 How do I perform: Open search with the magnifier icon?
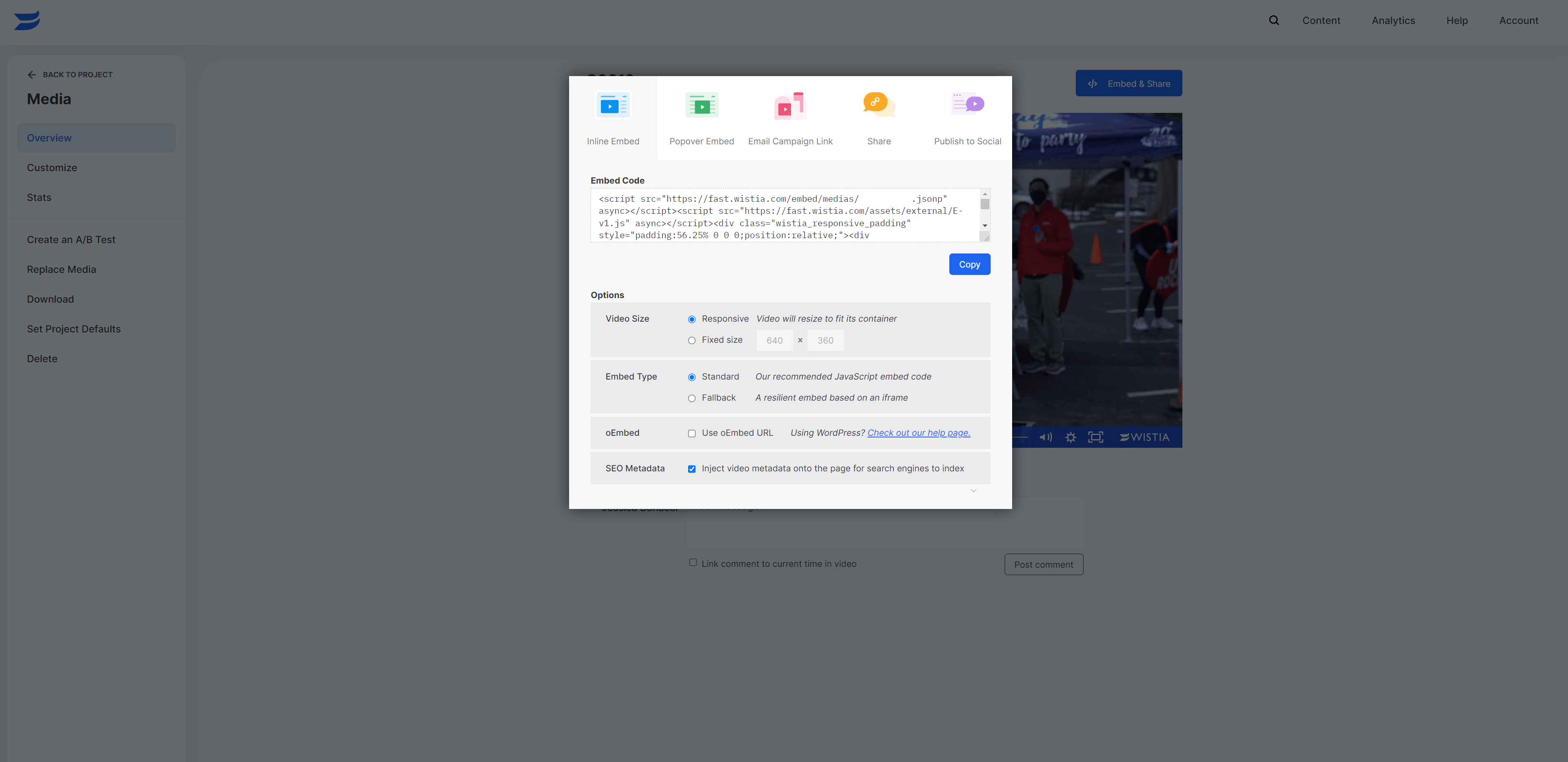[1273, 20]
